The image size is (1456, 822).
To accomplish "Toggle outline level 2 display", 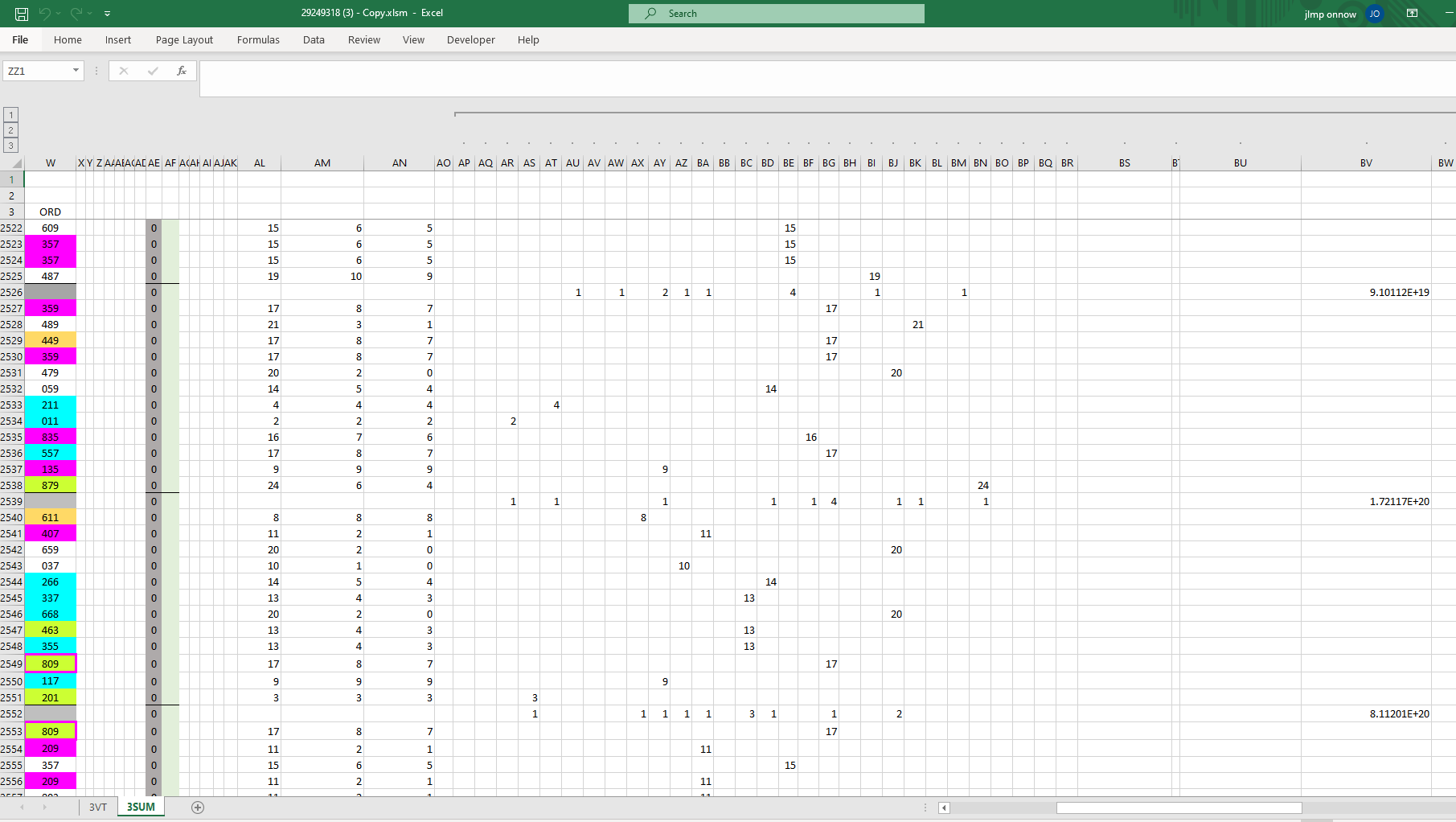I will click(10, 129).
